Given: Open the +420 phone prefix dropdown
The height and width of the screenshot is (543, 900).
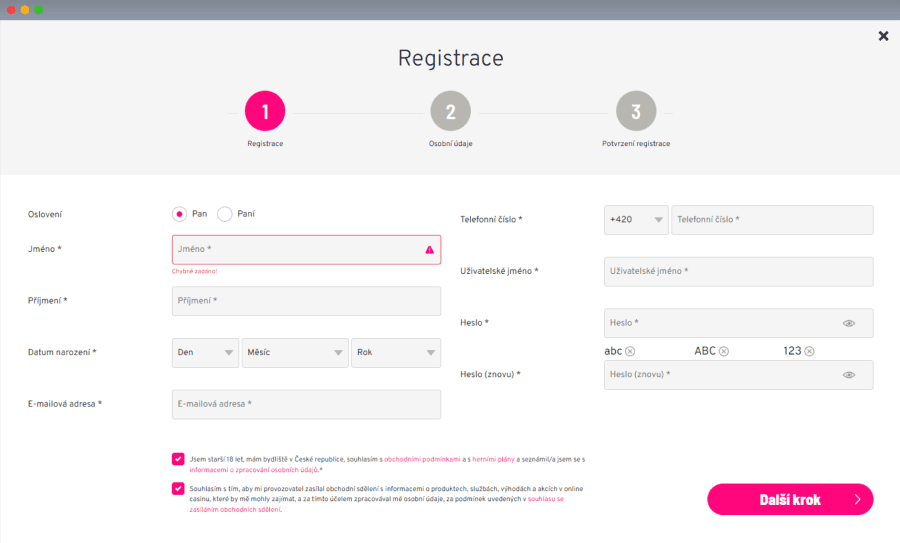Looking at the screenshot, I should click(x=636, y=220).
